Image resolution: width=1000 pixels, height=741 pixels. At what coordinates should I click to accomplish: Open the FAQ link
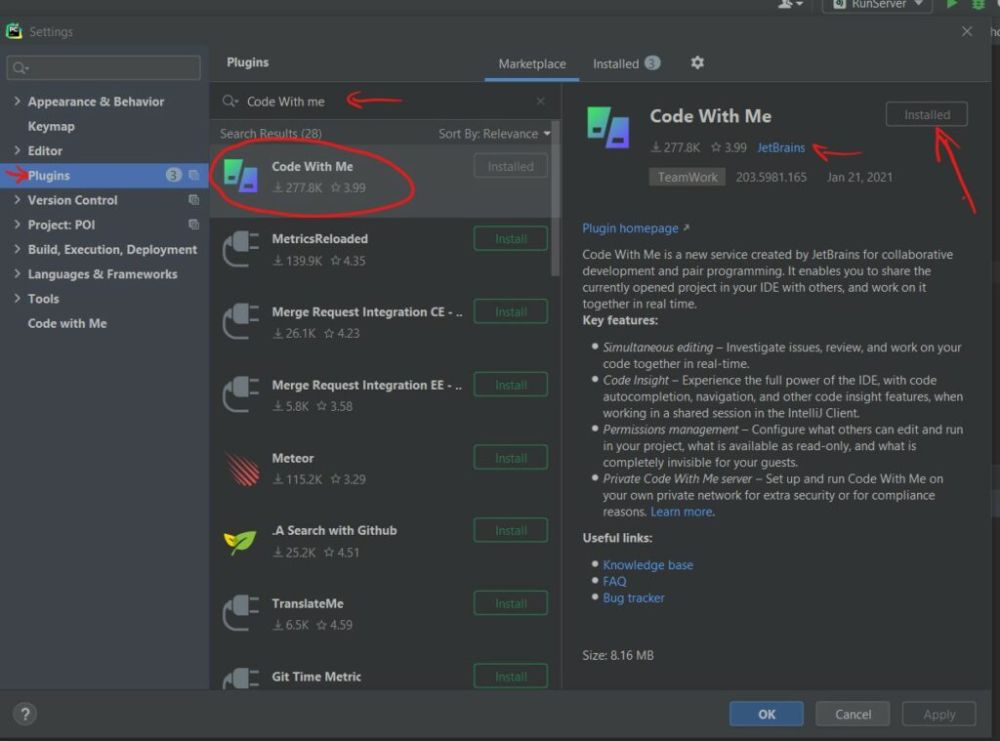614,582
